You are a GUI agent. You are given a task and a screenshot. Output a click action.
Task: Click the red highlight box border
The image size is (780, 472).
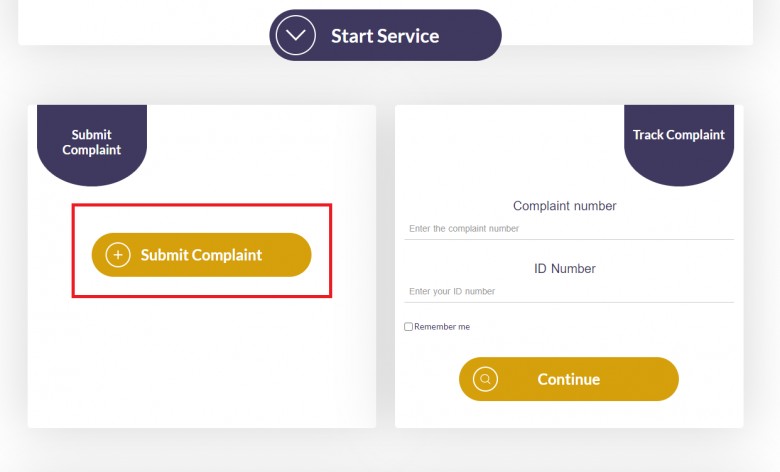(201, 204)
